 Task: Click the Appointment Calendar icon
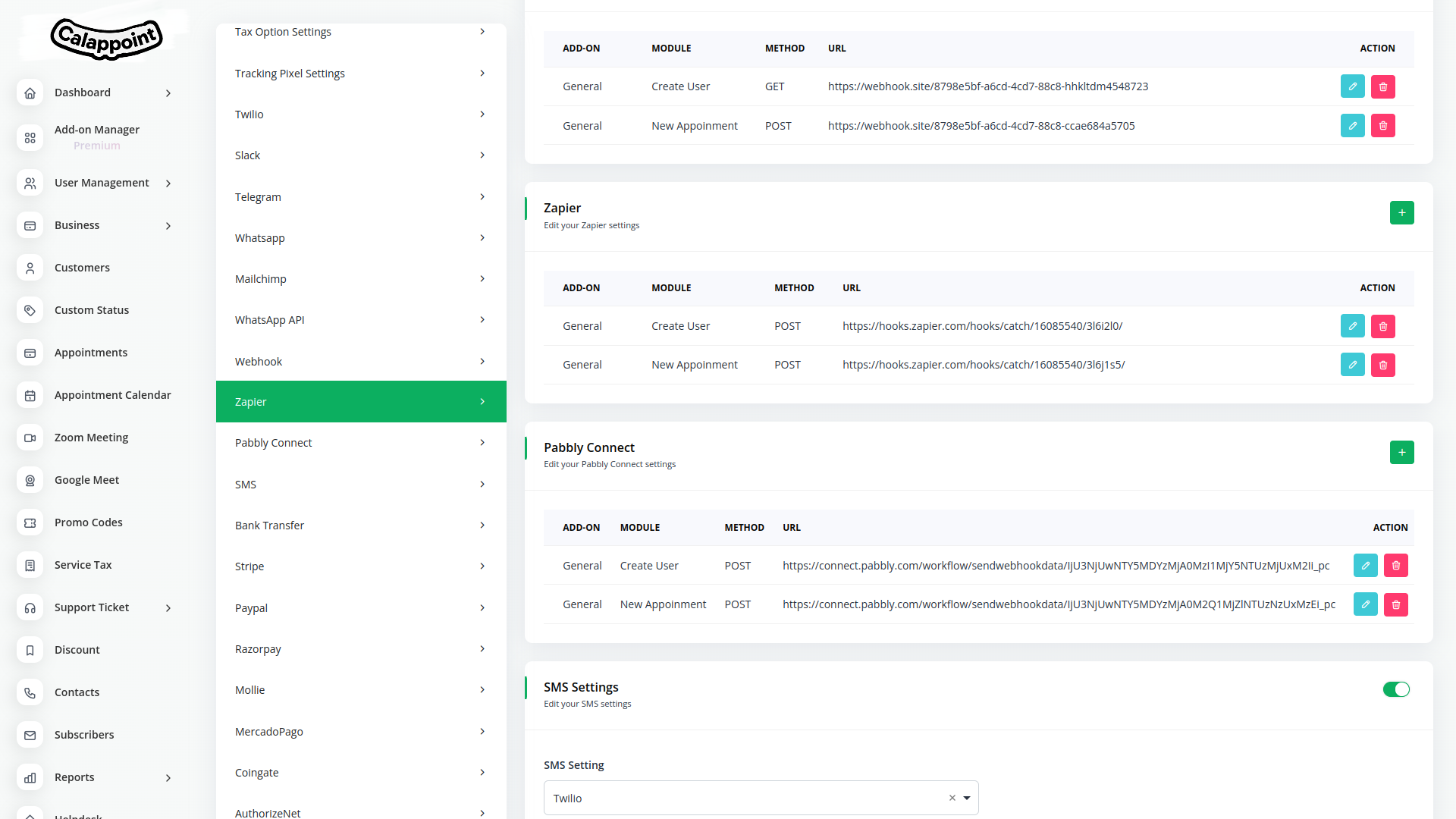tap(30, 395)
